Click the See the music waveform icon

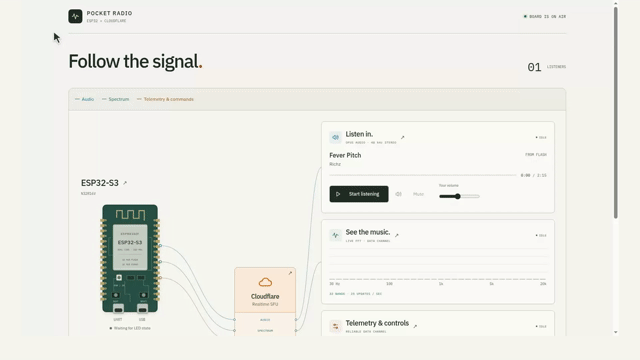pos(335,235)
